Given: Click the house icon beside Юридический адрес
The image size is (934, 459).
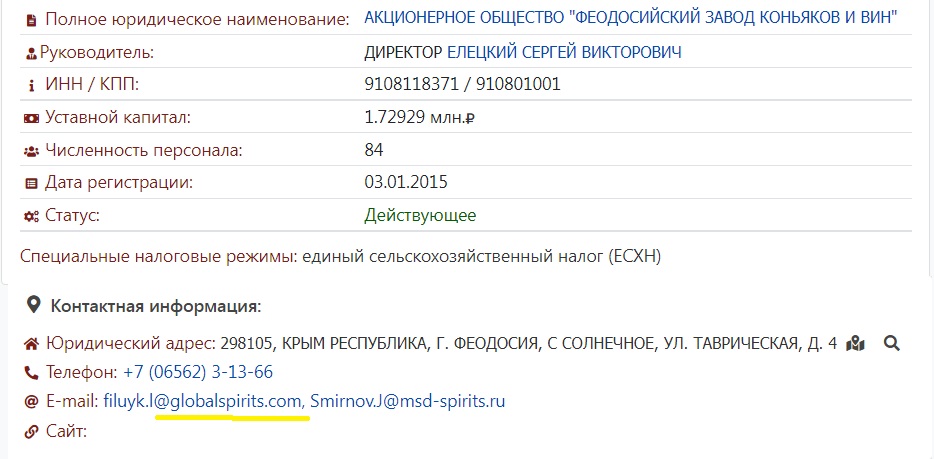Looking at the screenshot, I should [x=32, y=344].
